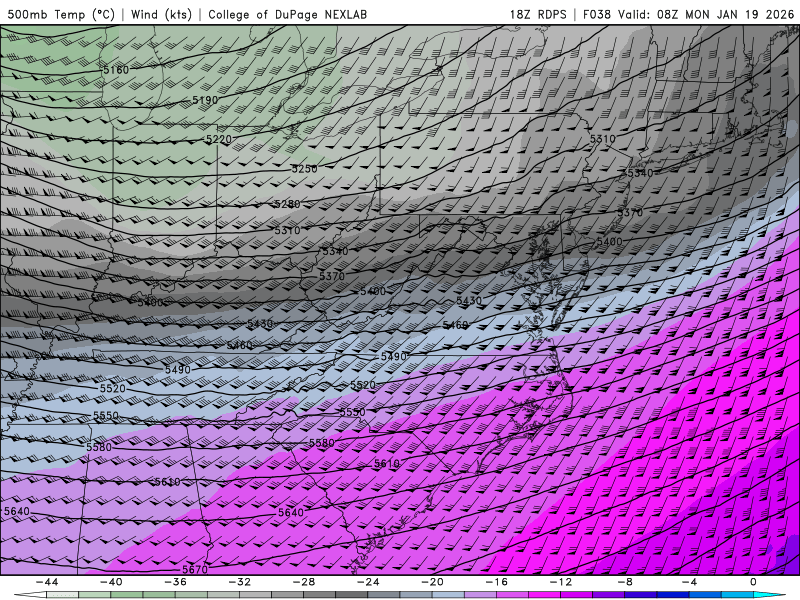Screen dimensions: 800x600
Task: Select the -4 temperature scale label
Action: point(689,582)
